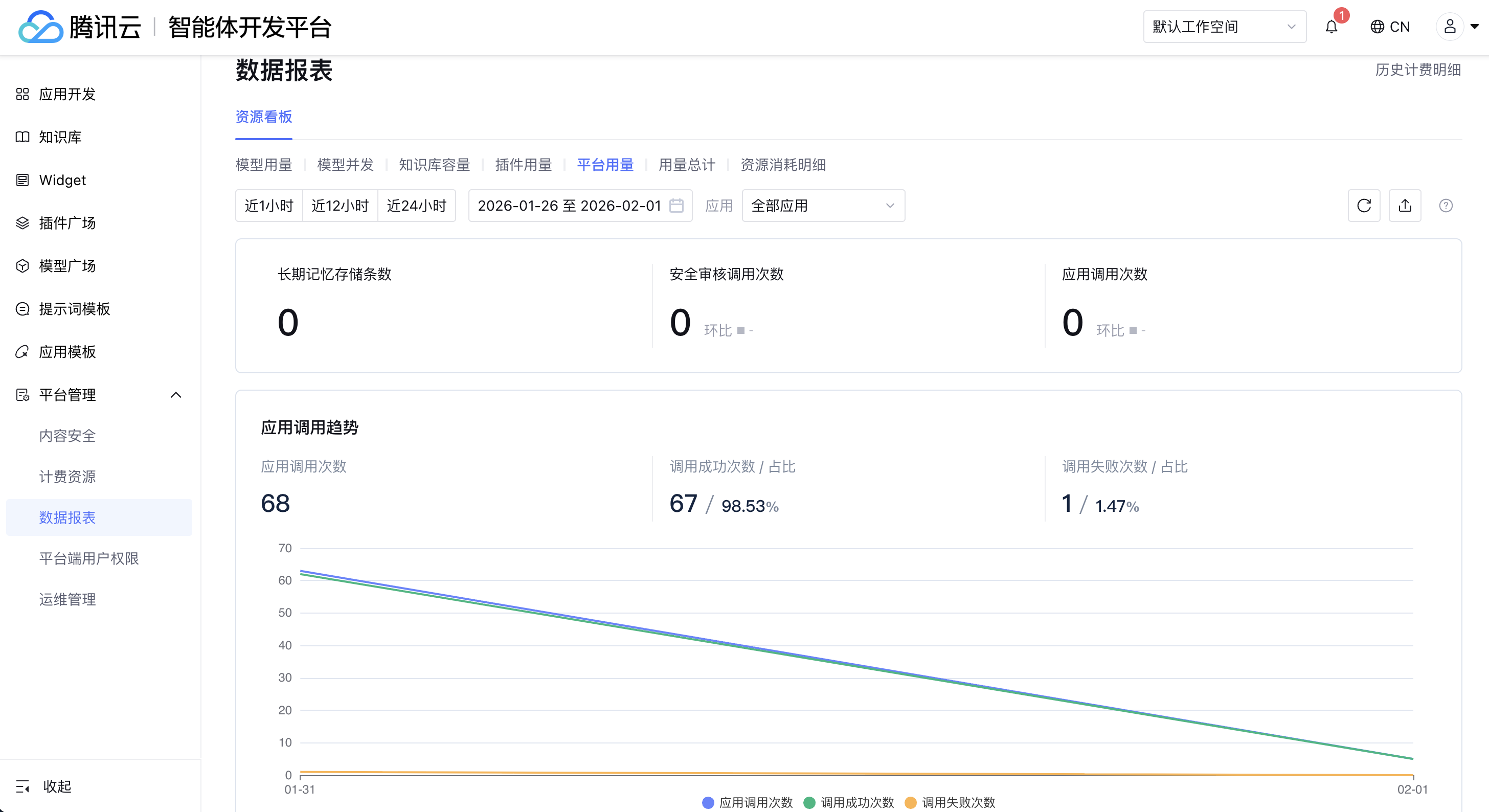
Task: Click the export upload icon button
Action: tap(1405, 206)
